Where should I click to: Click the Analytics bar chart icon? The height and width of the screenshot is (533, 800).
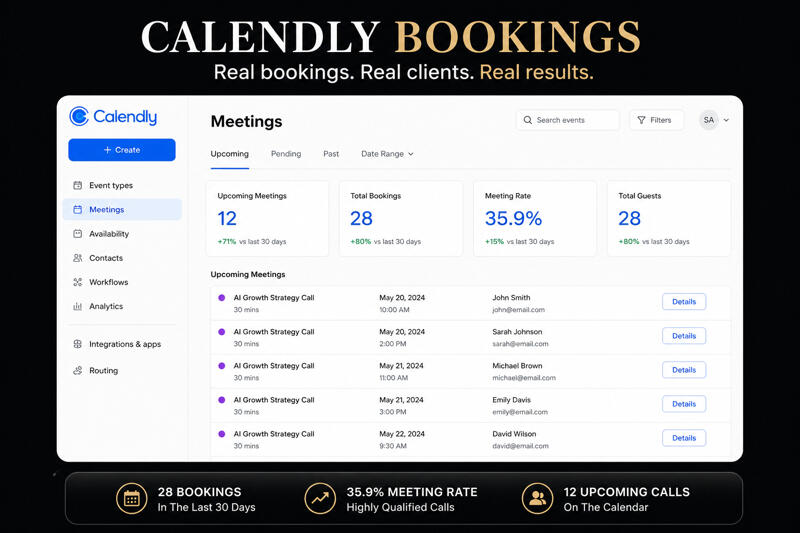tap(78, 306)
